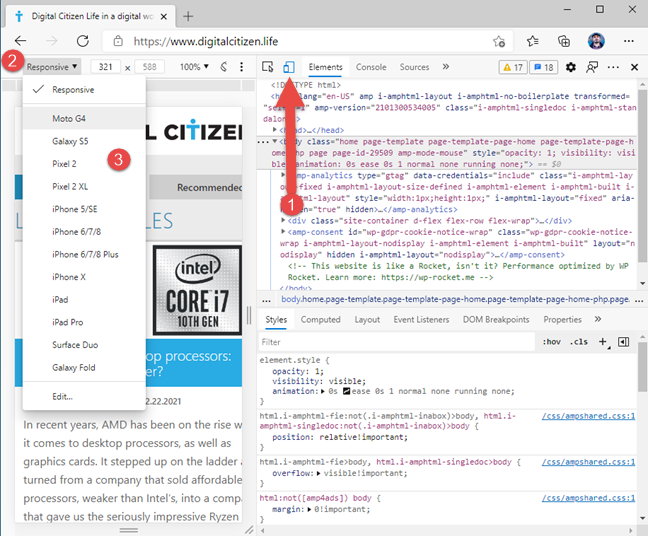Toggle .cls class editor

(579, 342)
